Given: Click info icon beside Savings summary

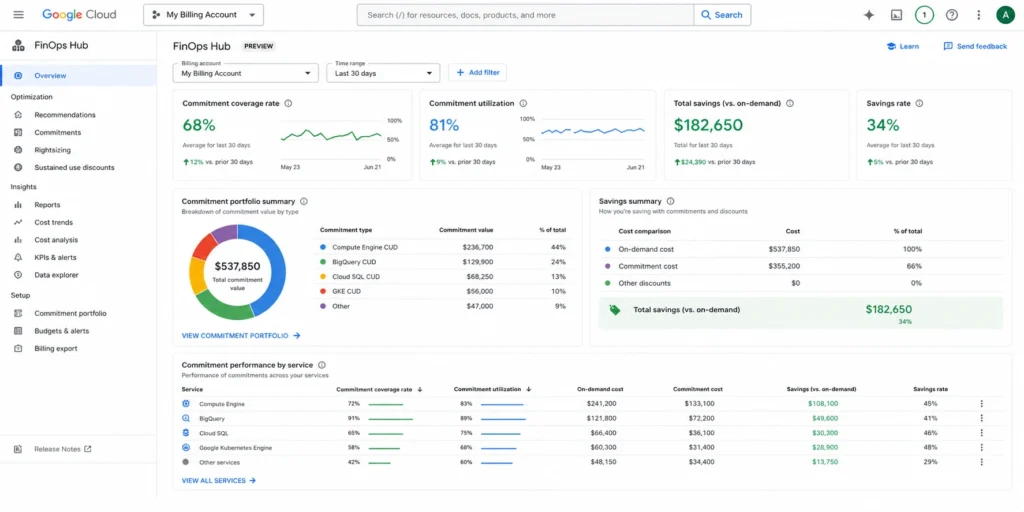Looking at the screenshot, I should pyautogui.click(x=670, y=202).
